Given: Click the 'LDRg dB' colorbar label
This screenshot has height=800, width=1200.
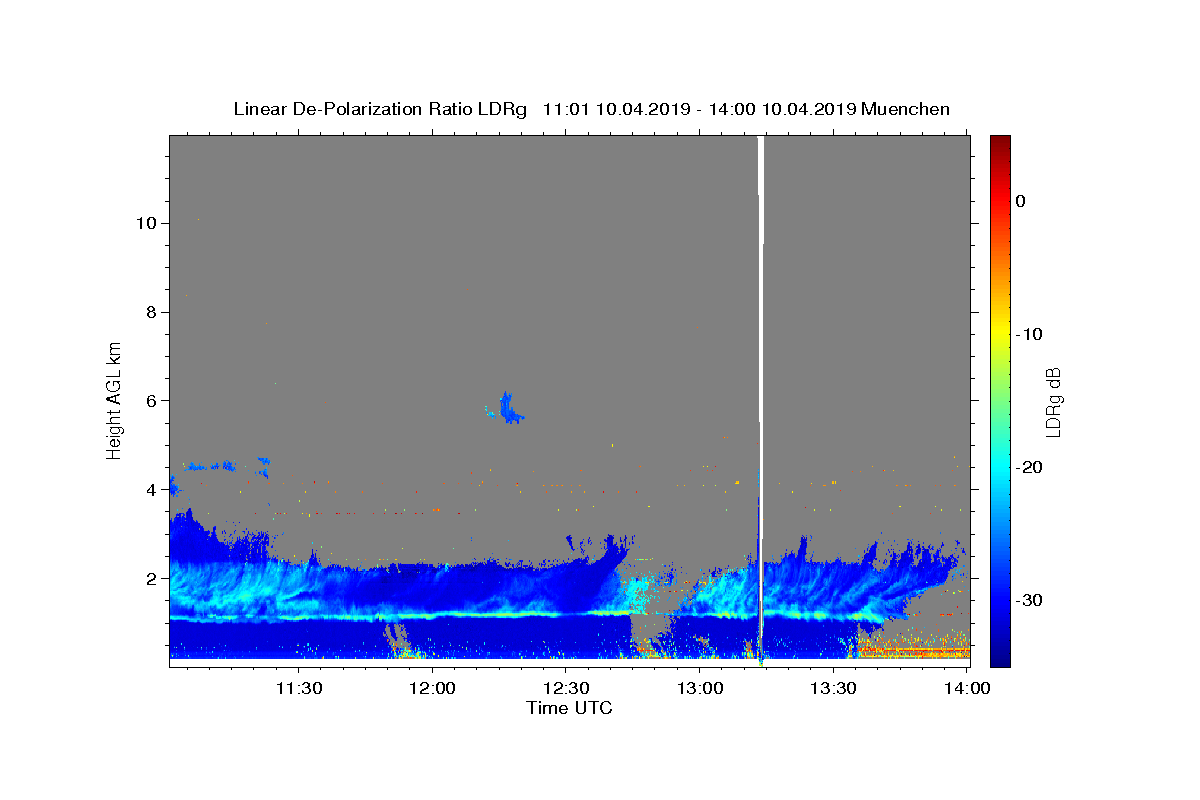Looking at the screenshot, I should (1052, 402).
